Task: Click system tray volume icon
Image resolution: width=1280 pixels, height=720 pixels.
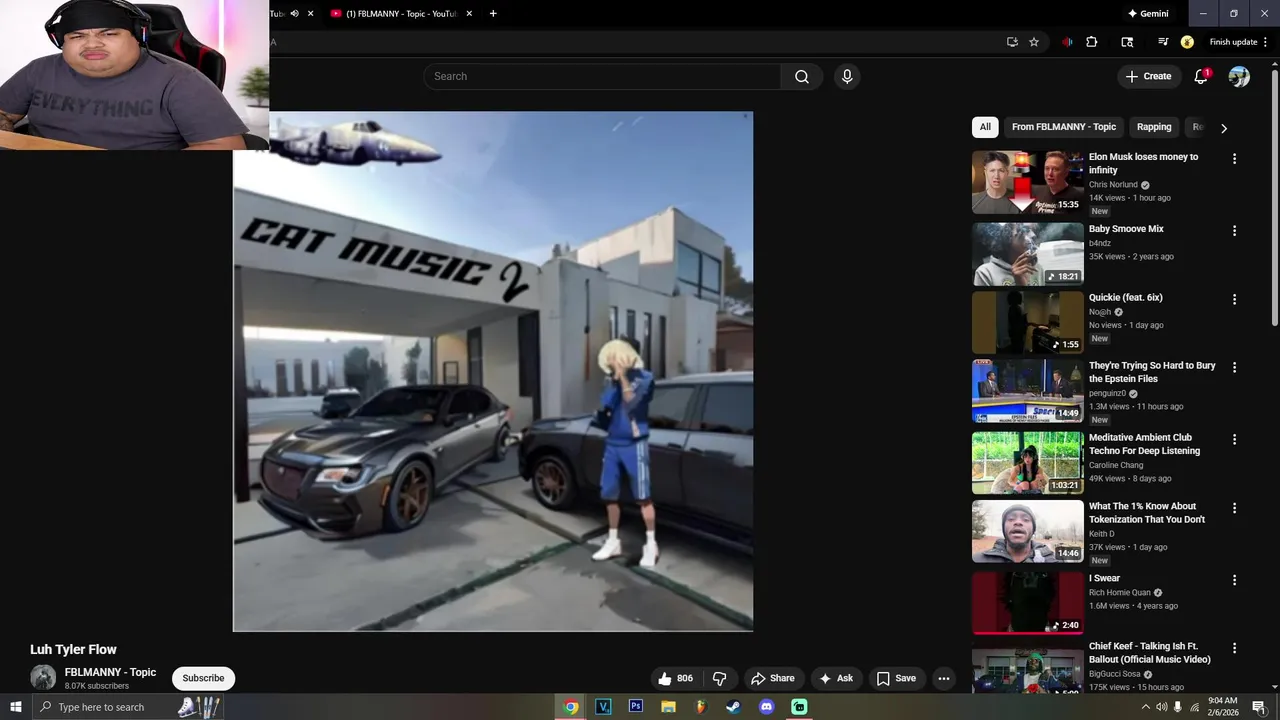Action: pos(1161,707)
